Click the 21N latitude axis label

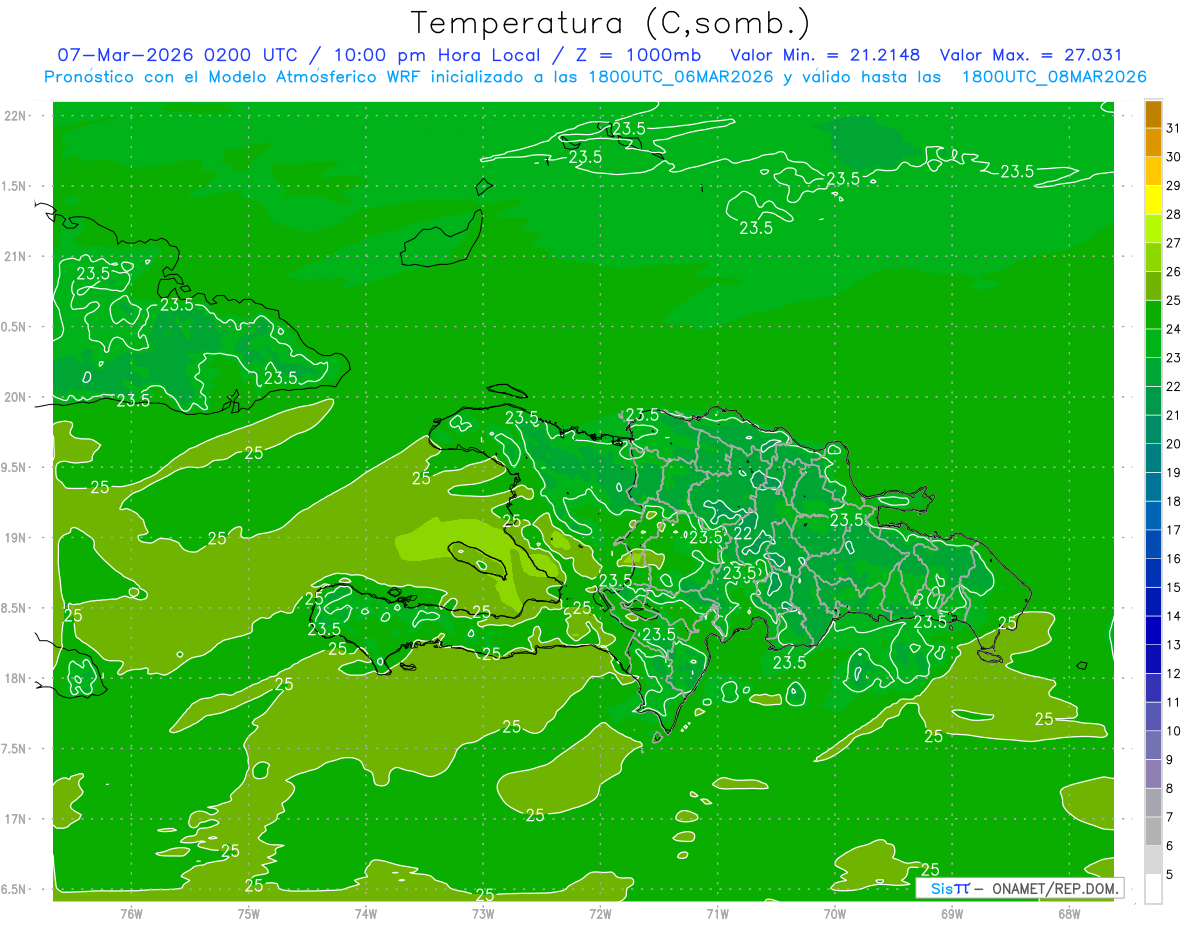tap(16, 256)
